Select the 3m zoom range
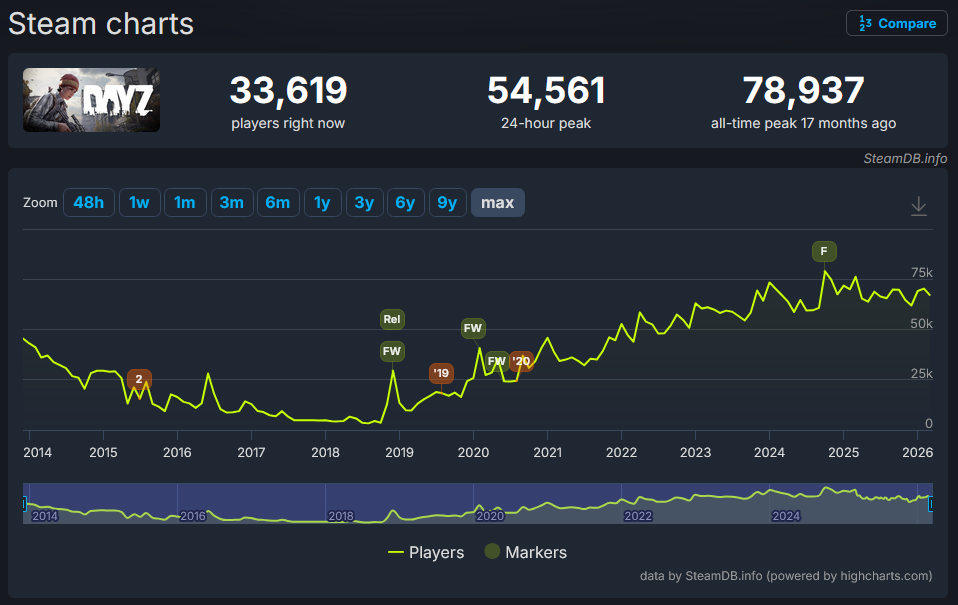Viewport: 958px width, 605px height. pyautogui.click(x=232, y=202)
